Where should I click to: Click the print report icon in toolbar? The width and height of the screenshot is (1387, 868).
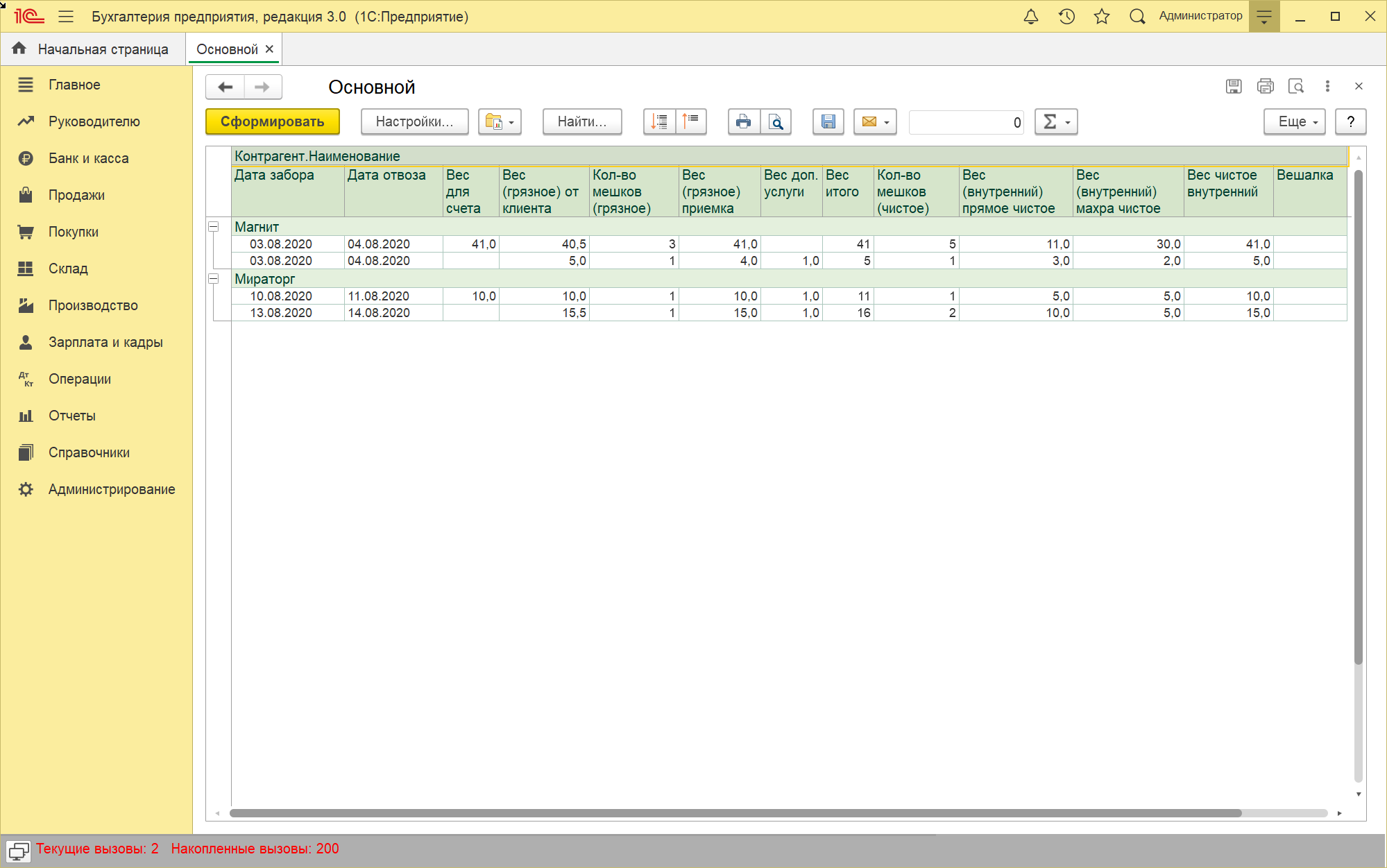(743, 122)
